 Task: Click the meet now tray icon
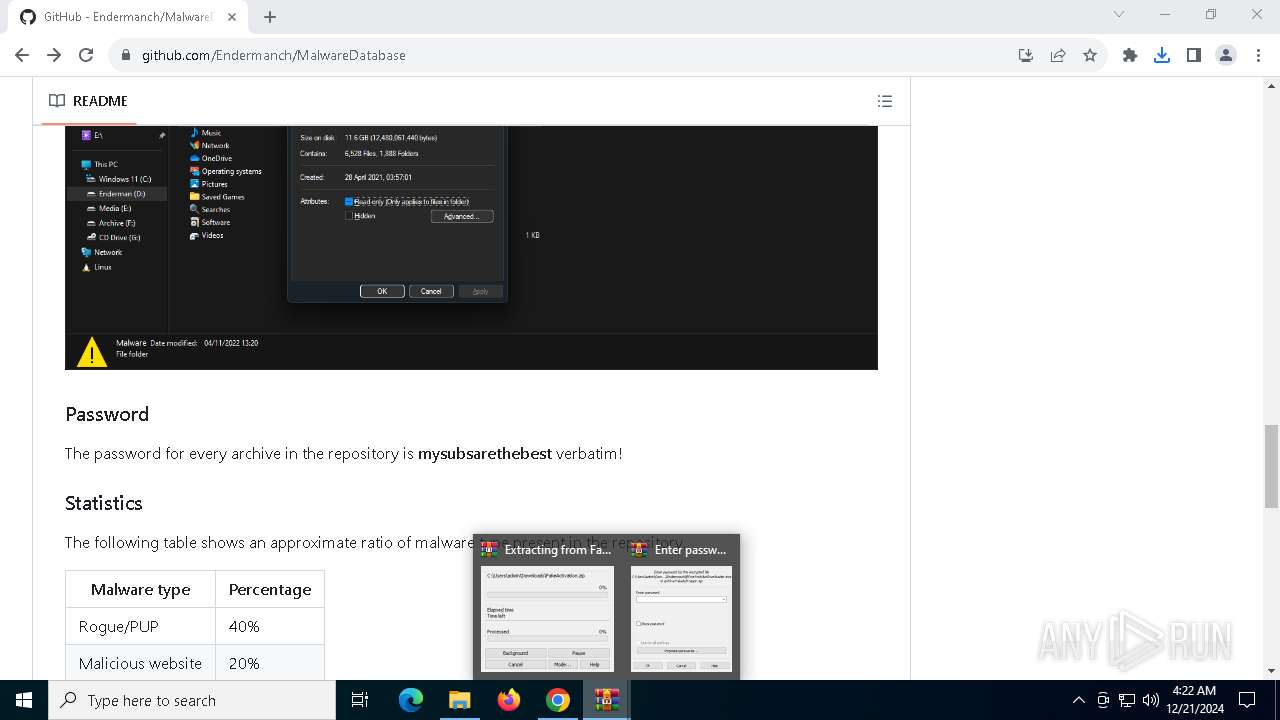(1103, 700)
